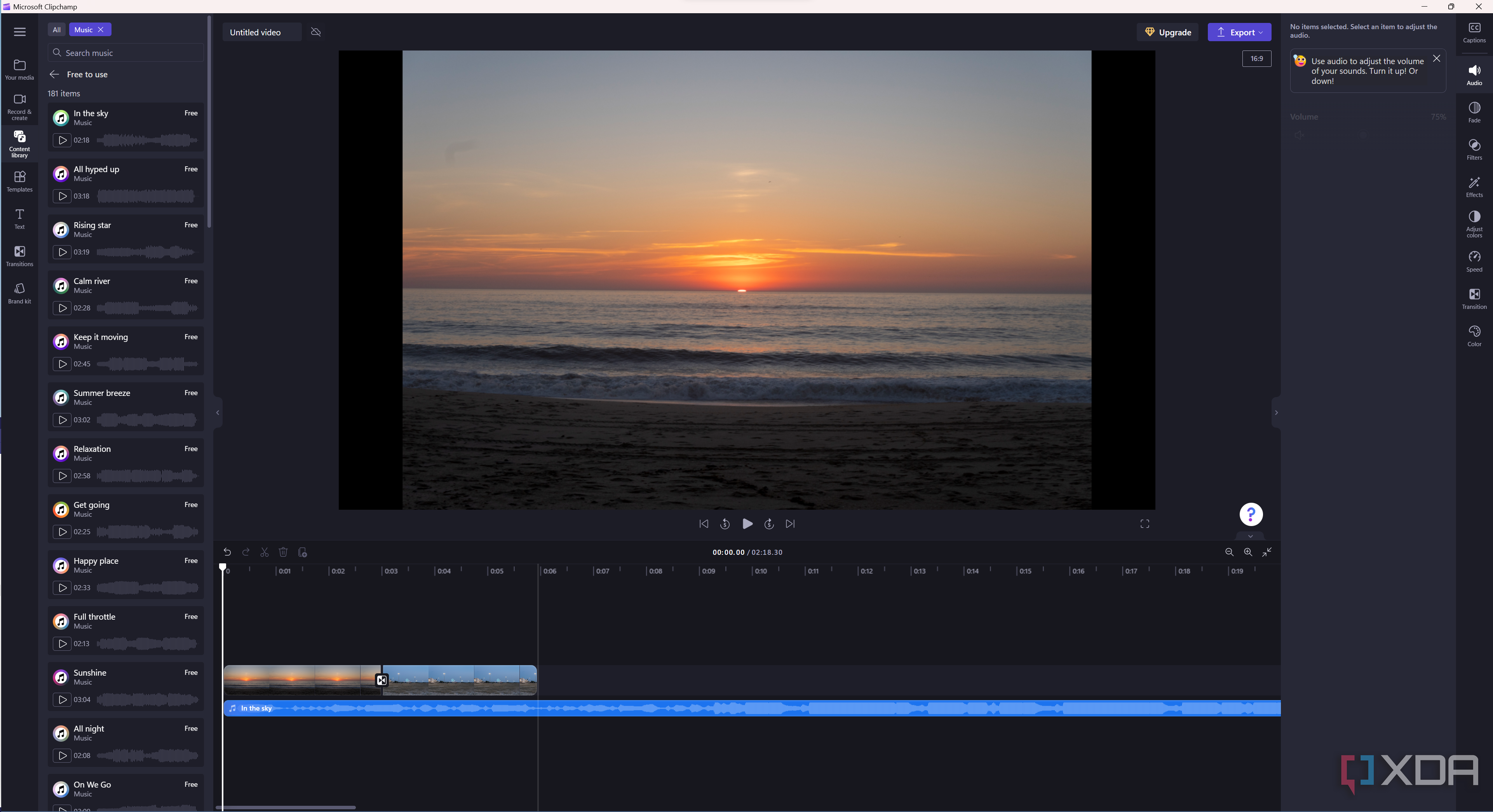The image size is (1493, 812).
Task: Click the timeline delete trash icon
Action: [x=283, y=552]
